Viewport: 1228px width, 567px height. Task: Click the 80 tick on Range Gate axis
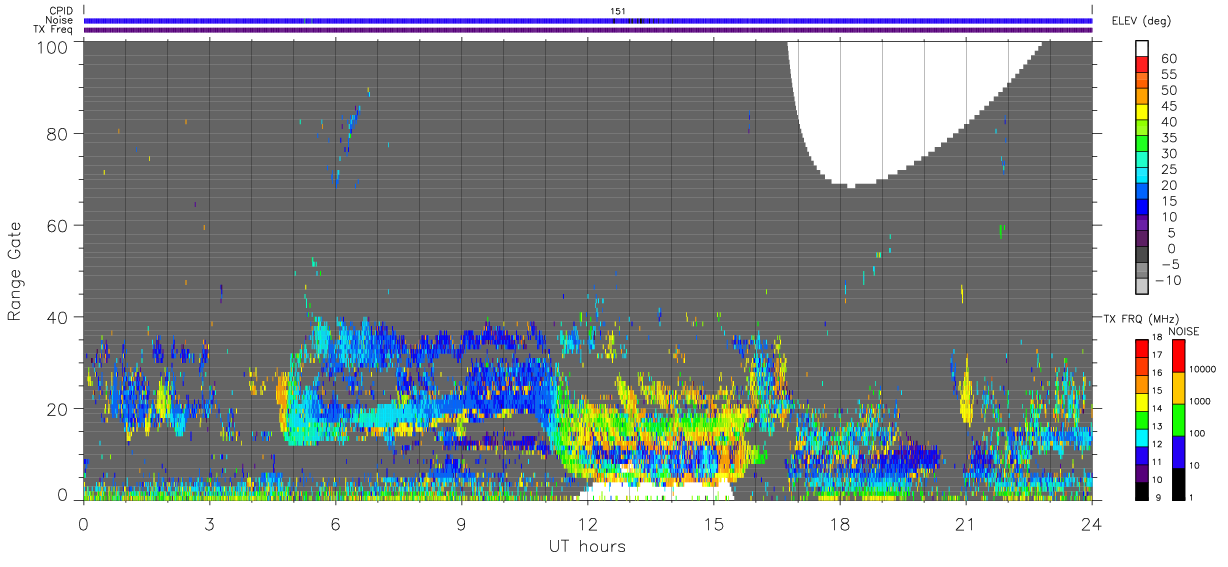[60, 133]
